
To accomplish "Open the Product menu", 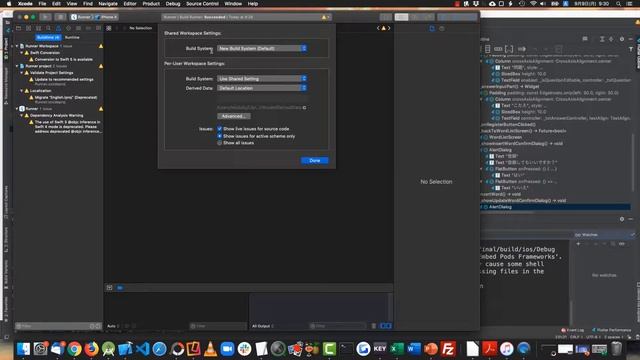I will 151,4.
